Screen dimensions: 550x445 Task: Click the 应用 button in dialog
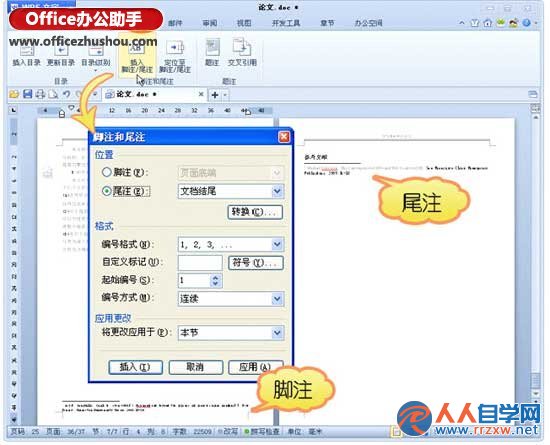(255, 367)
